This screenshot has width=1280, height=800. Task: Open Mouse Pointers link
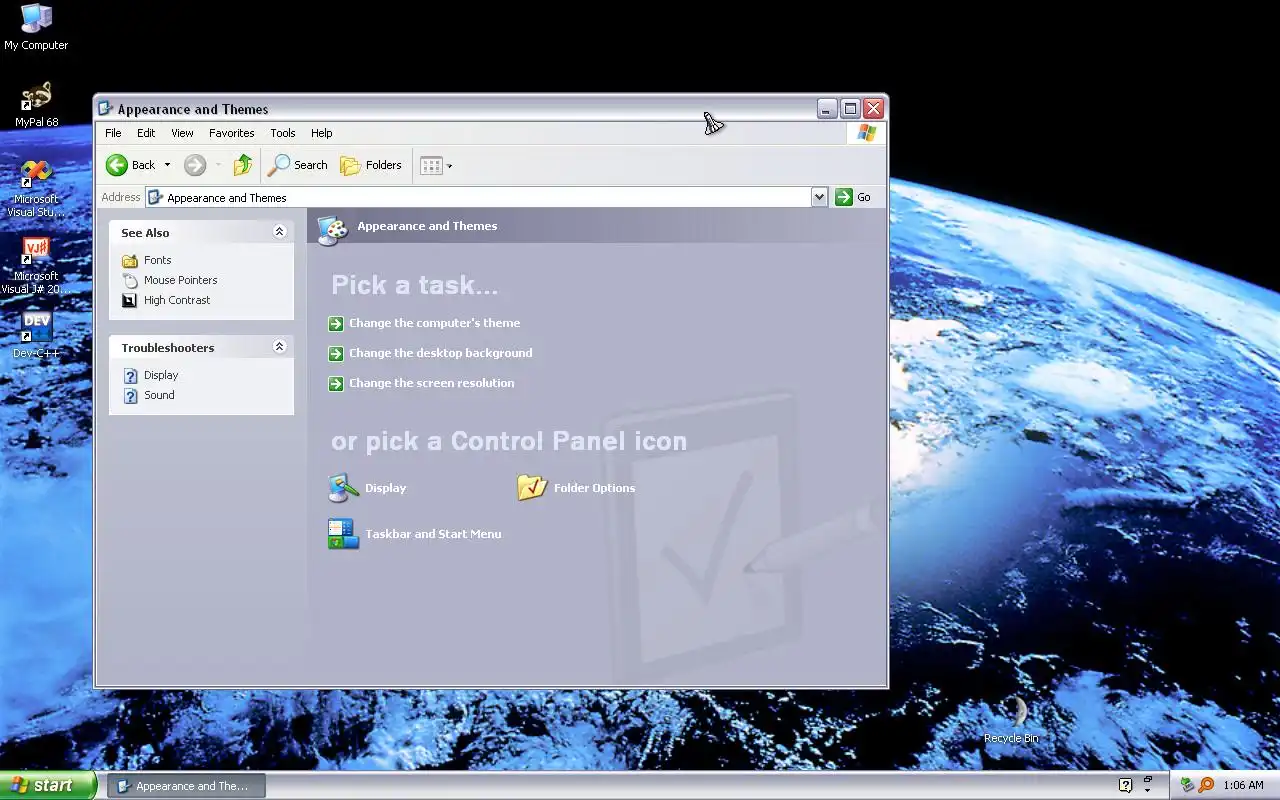click(x=180, y=280)
